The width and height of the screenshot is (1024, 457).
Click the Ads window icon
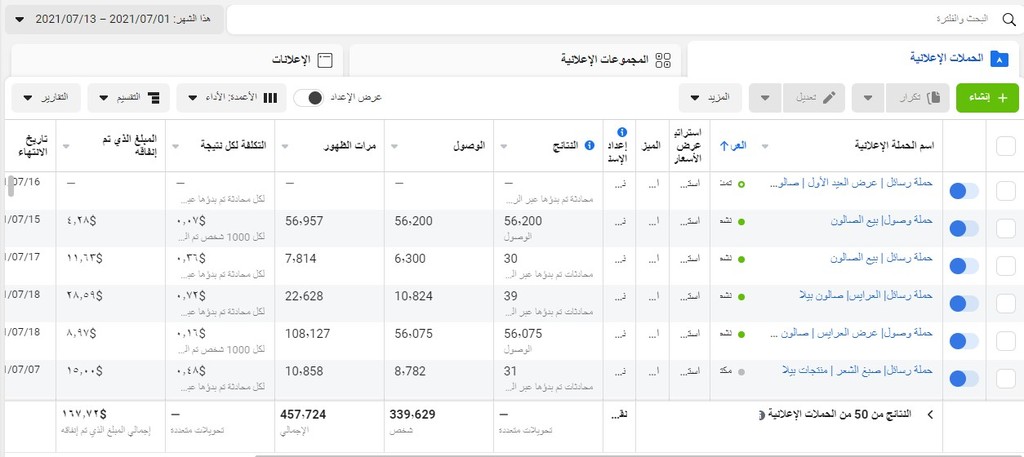(x=325, y=61)
